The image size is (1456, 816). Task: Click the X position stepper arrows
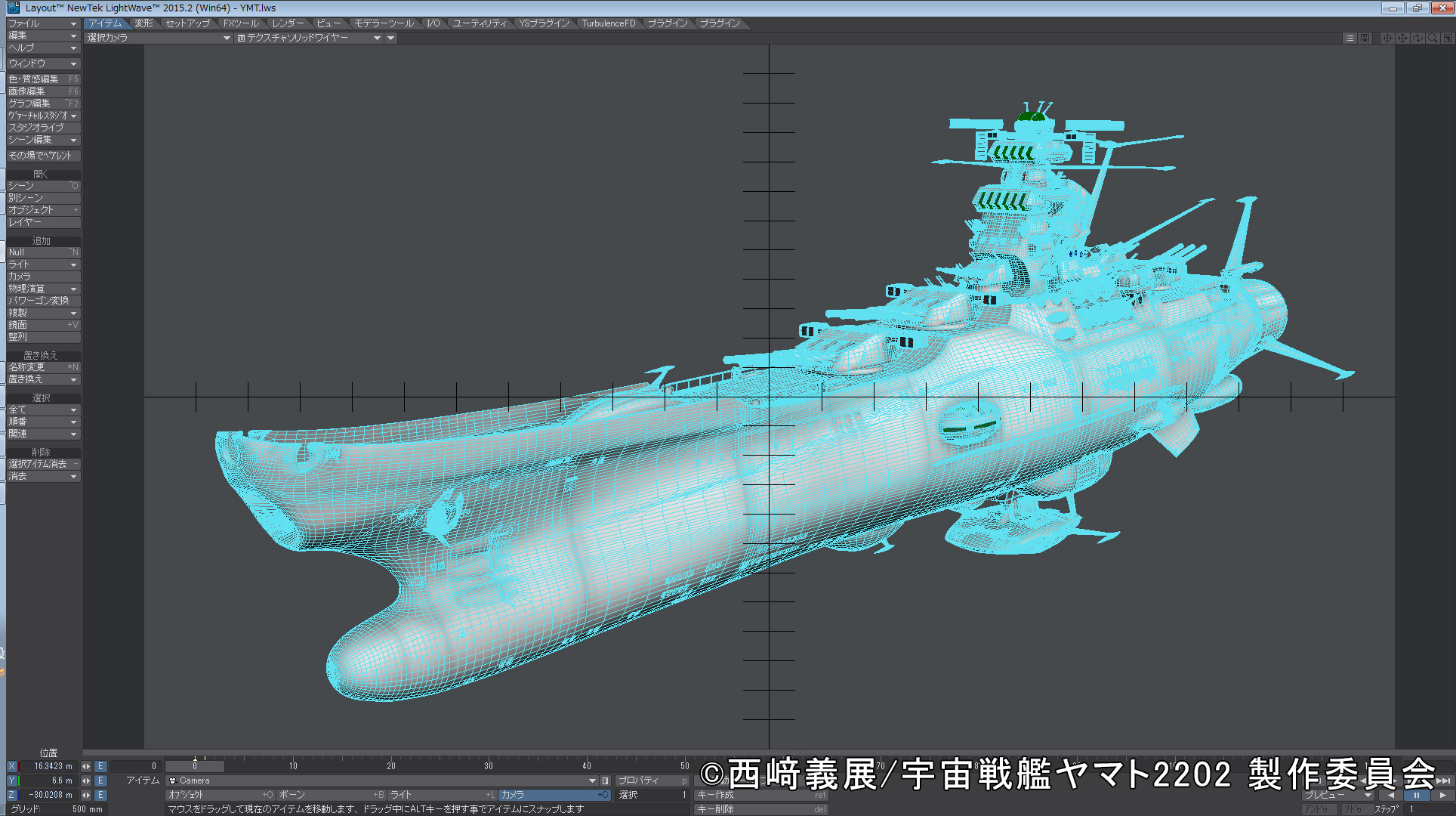[x=86, y=766]
